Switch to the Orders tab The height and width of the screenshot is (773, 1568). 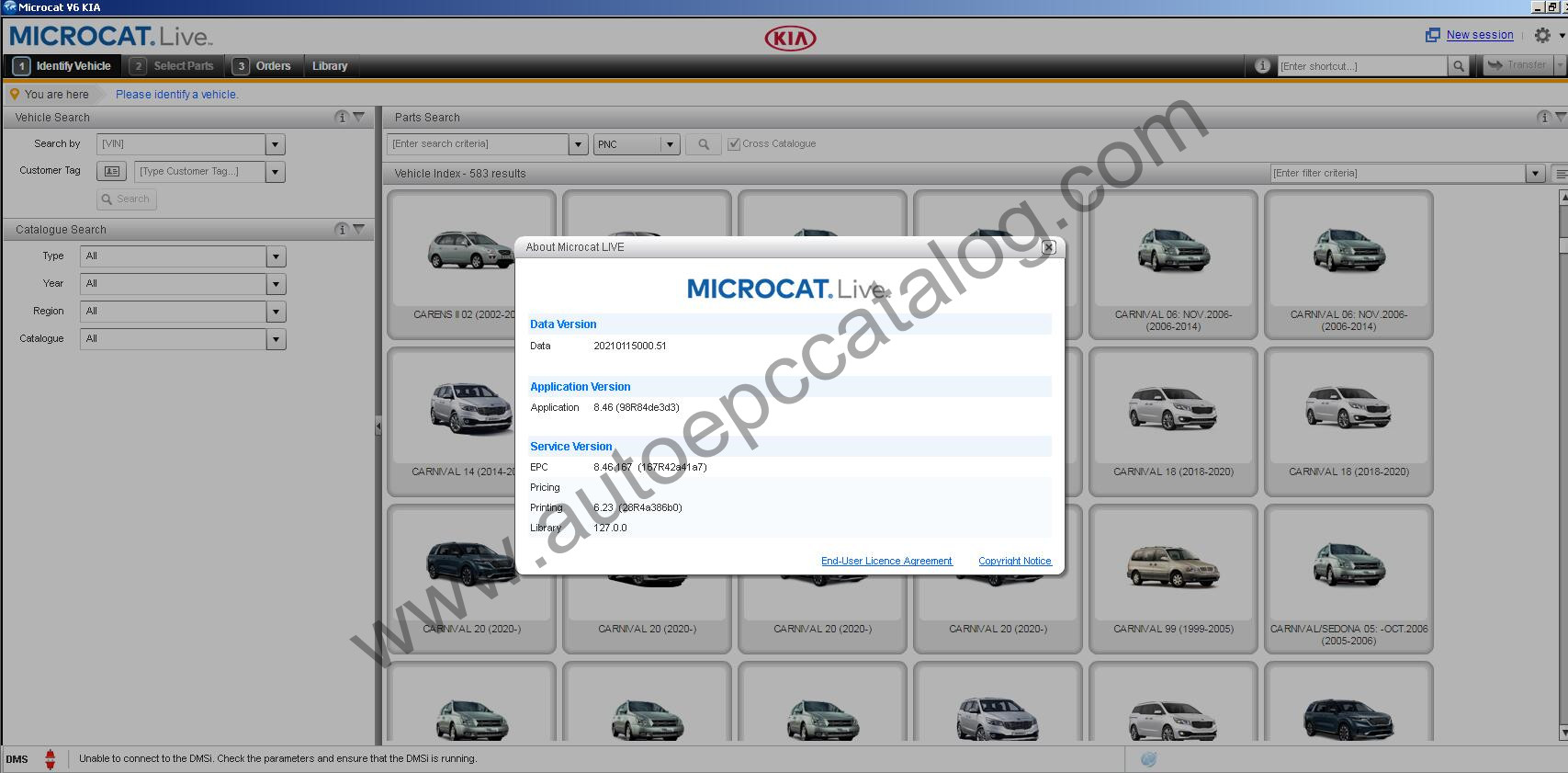265,66
